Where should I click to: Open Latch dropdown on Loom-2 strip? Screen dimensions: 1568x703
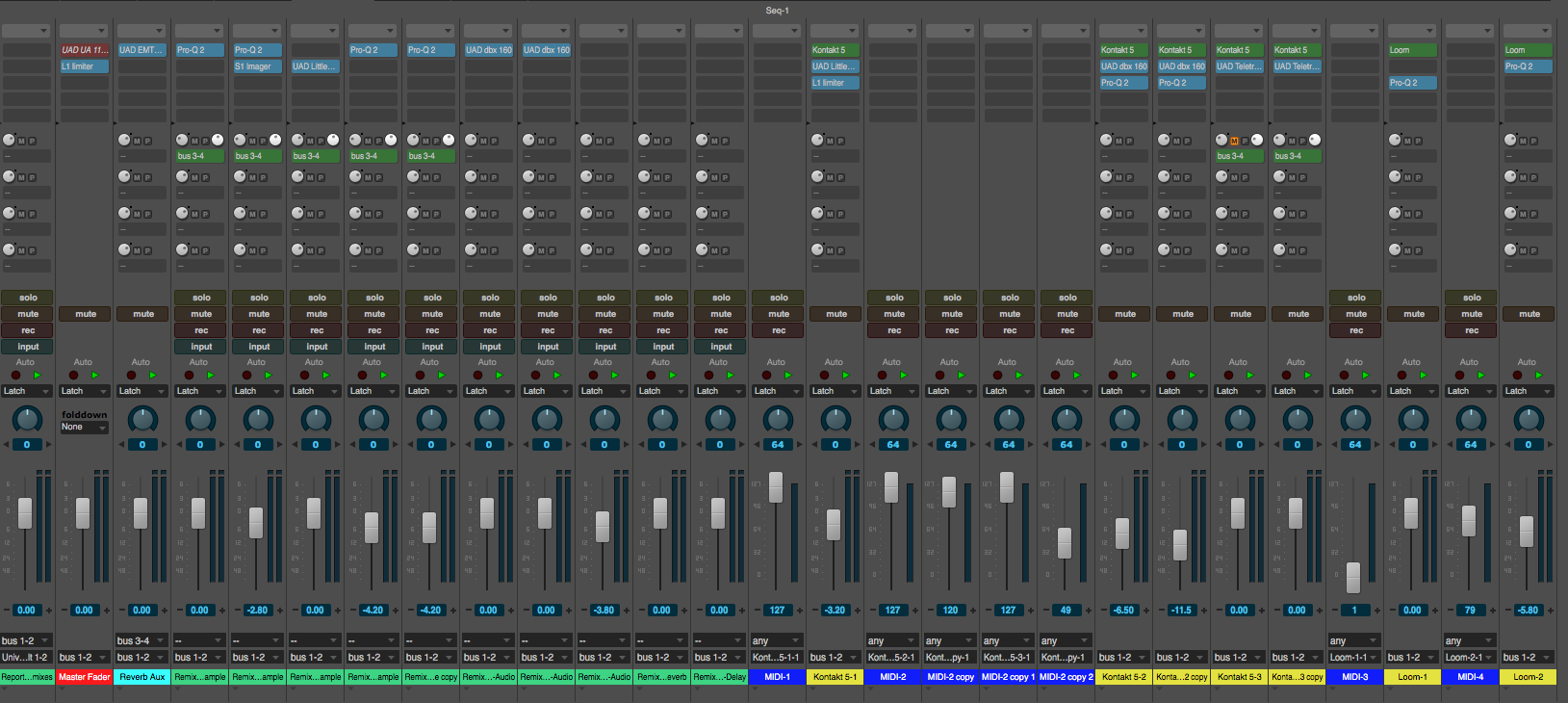[1528, 391]
